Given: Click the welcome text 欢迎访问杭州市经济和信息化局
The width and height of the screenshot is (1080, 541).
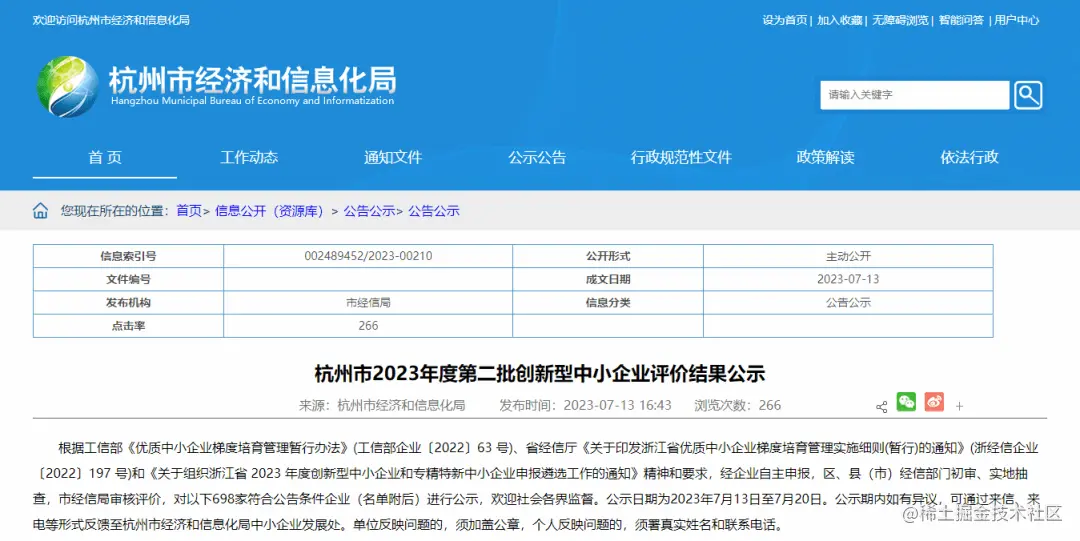Looking at the screenshot, I should coord(111,20).
